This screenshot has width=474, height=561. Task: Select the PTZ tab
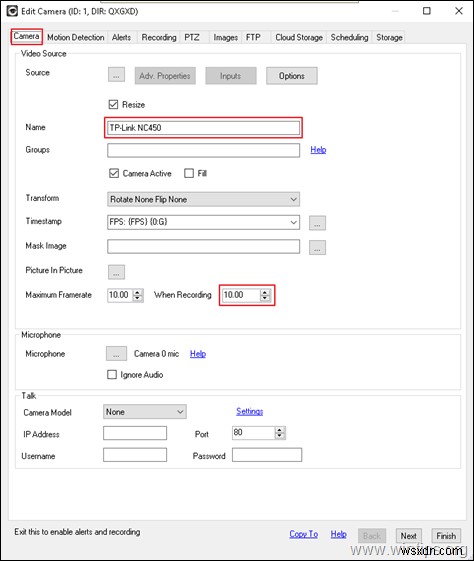(x=192, y=38)
